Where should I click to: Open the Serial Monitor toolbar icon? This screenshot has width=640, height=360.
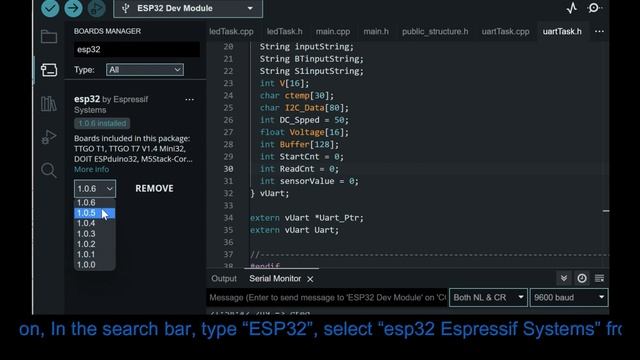click(x=594, y=8)
